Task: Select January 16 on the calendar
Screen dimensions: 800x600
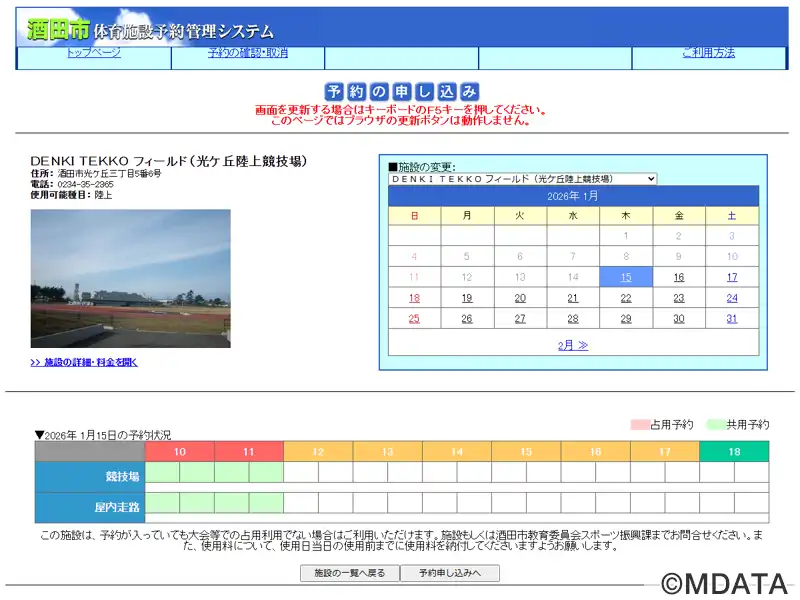Action: 679,277
